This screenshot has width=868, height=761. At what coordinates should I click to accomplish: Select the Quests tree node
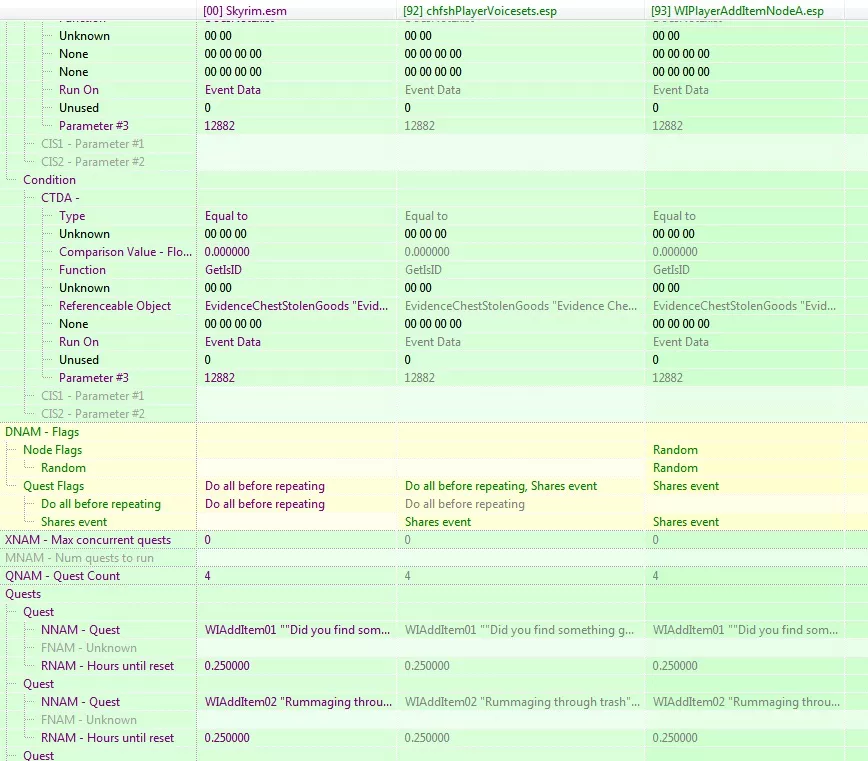23,594
